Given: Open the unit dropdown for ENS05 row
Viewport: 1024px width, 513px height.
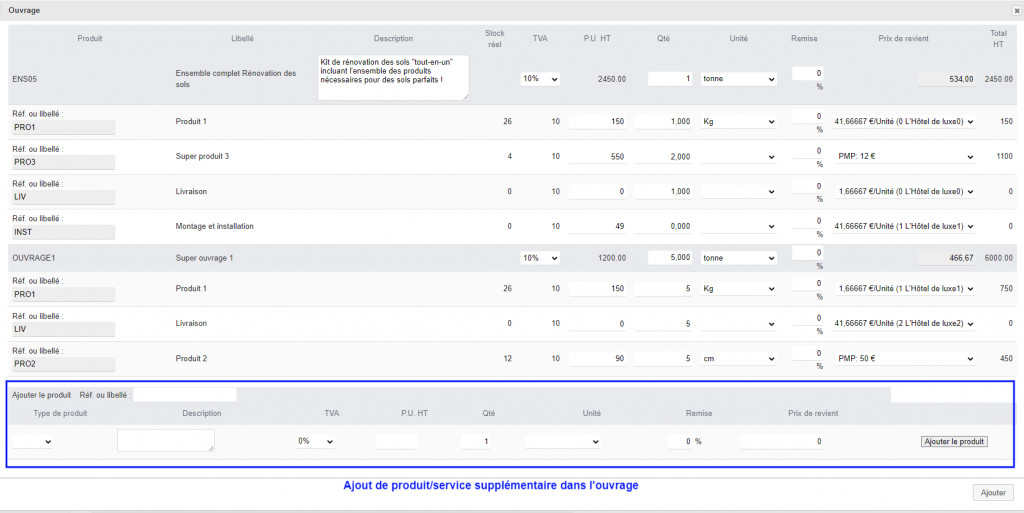Looking at the screenshot, I should (x=738, y=79).
